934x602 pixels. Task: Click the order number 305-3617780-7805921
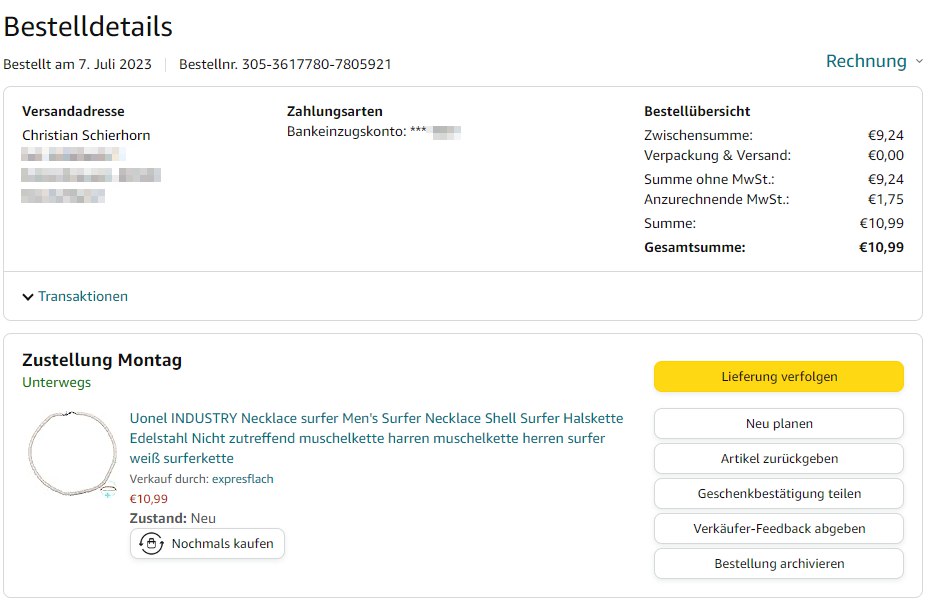pyautogui.click(x=316, y=64)
